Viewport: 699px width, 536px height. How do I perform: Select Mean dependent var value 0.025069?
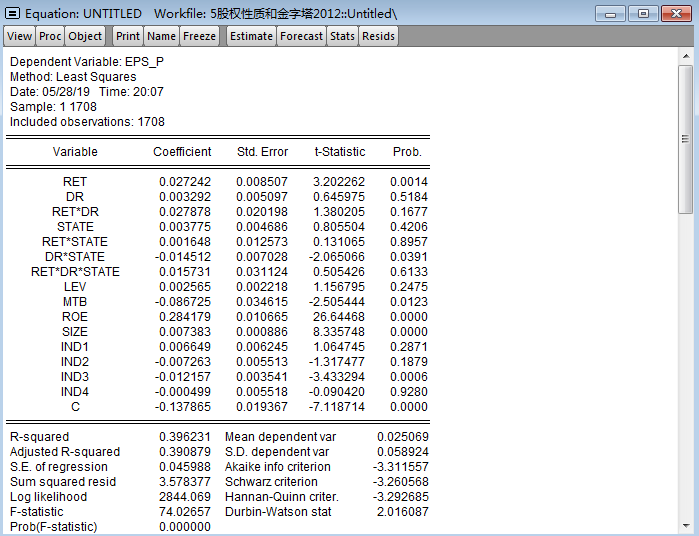pos(403,437)
